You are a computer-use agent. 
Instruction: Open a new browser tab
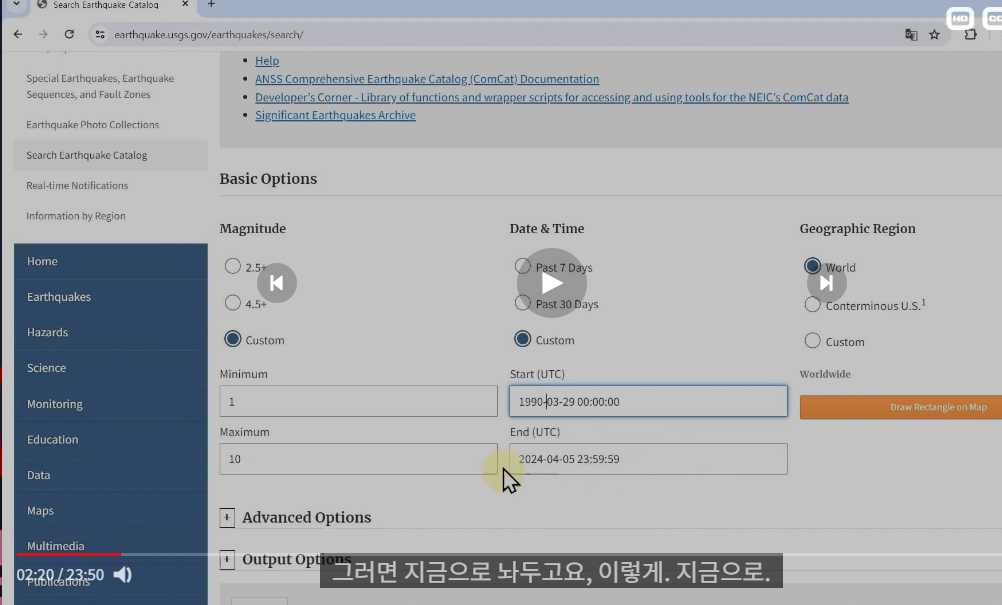tap(212, 4)
